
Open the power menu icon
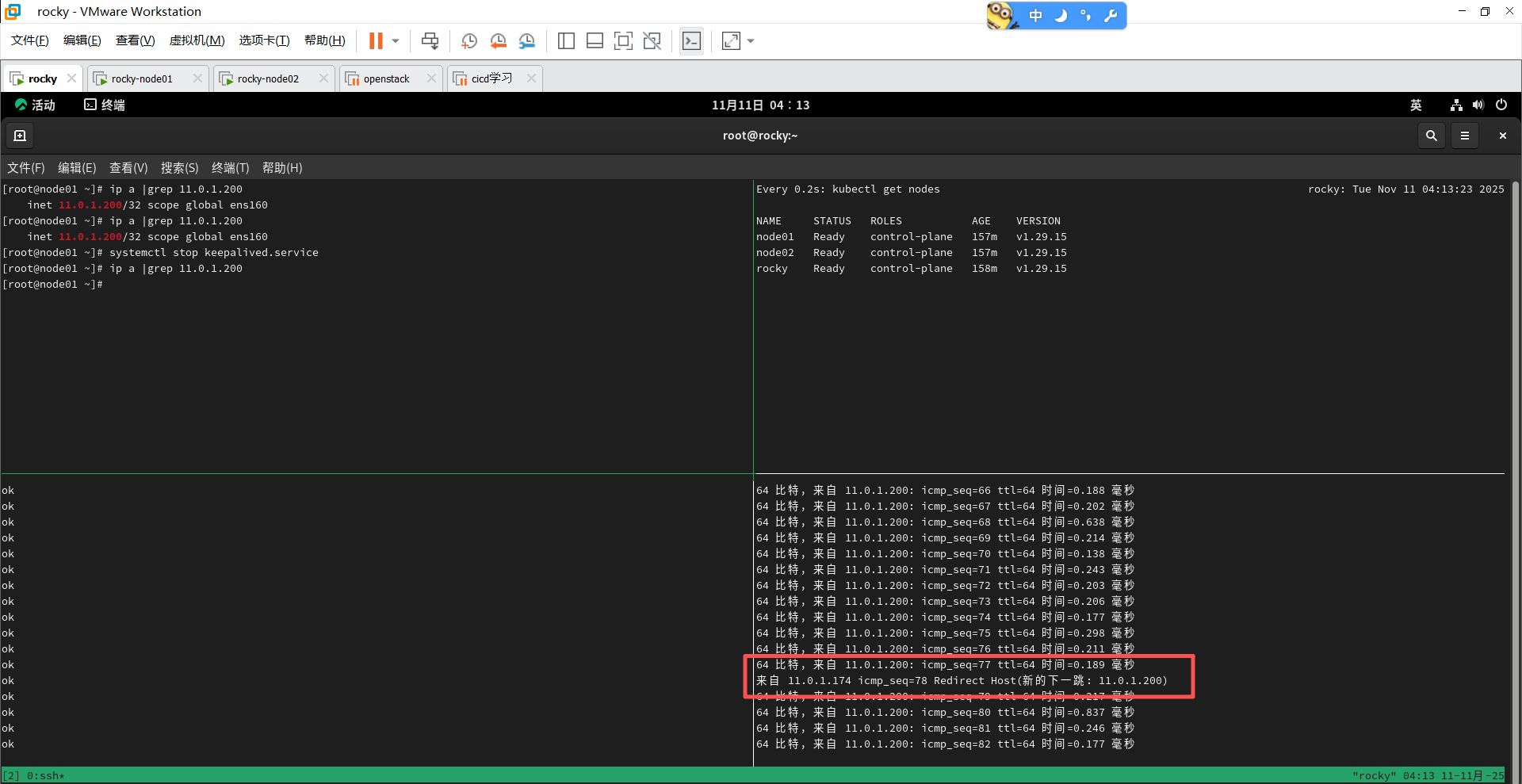[x=1501, y=105]
